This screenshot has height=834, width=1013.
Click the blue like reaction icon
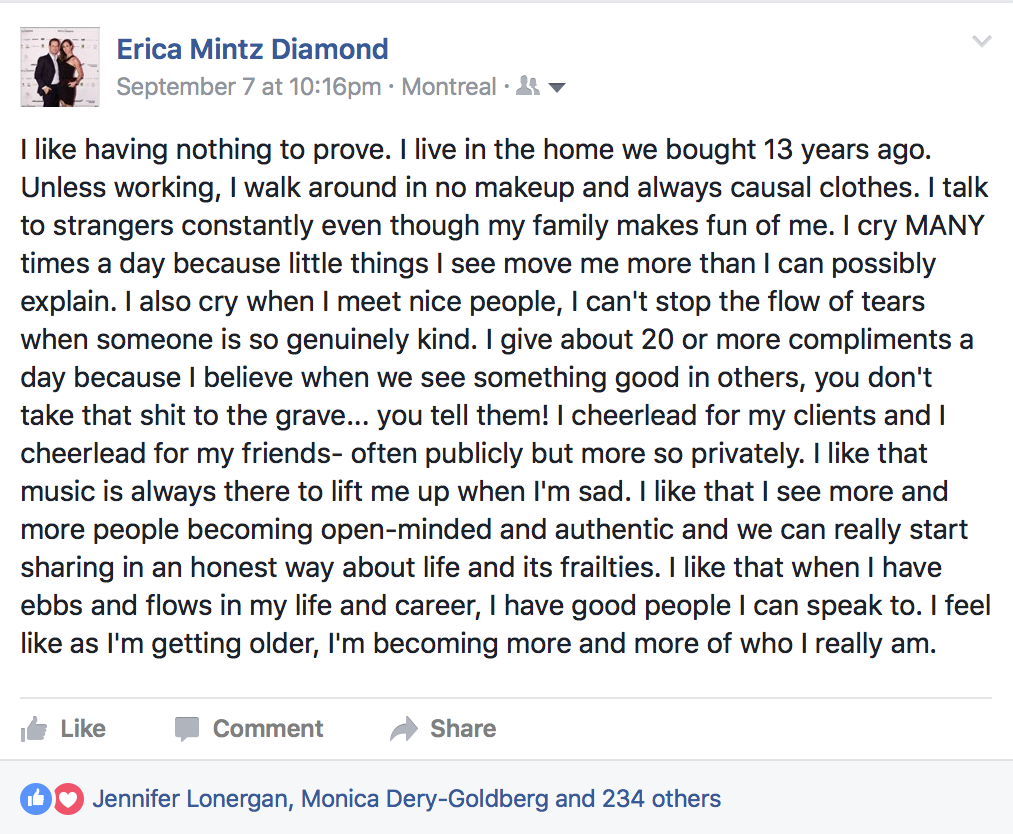(x=36, y=799)
